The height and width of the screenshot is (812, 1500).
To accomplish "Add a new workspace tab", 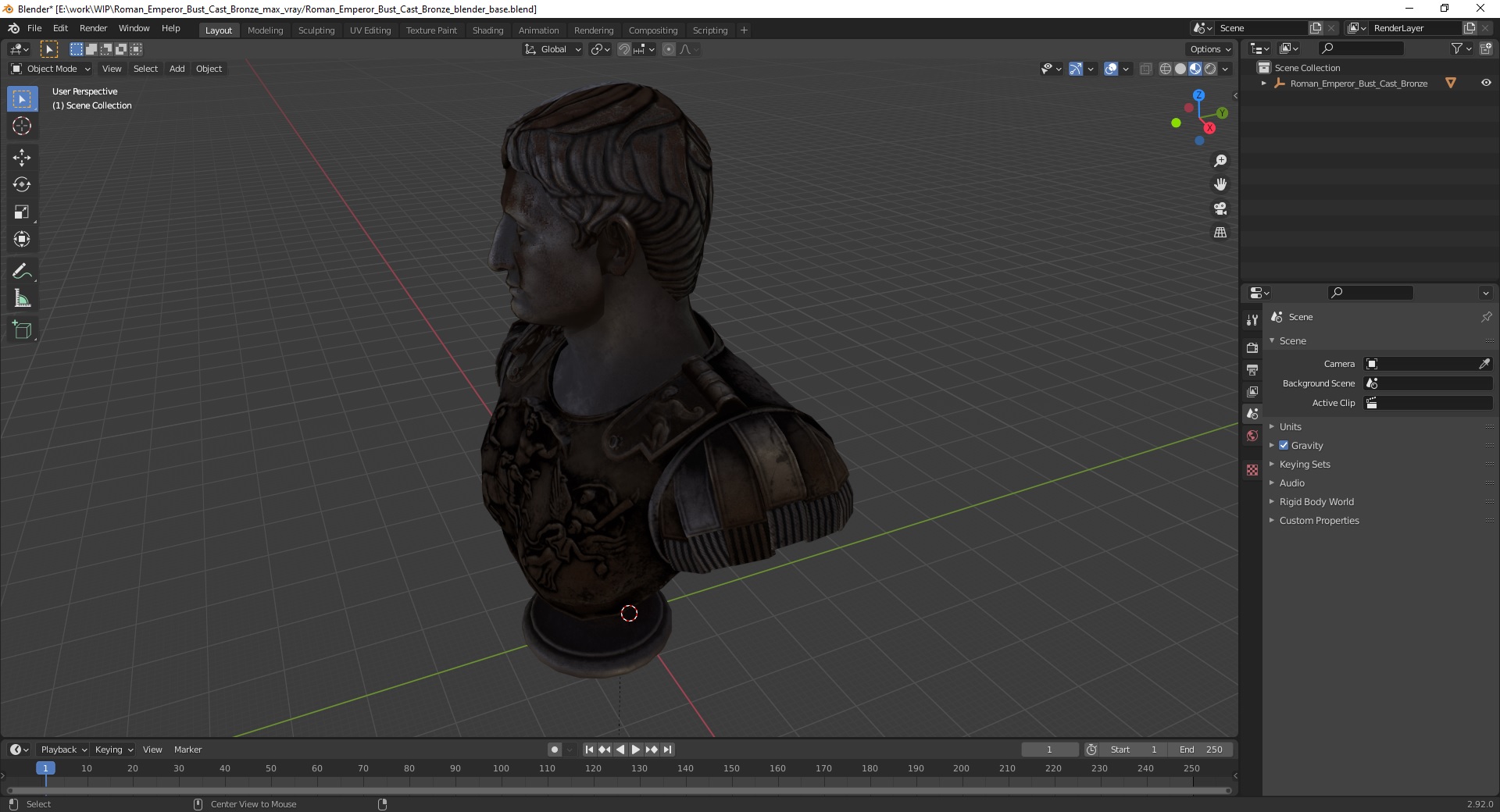I will [x=744, y=30].
